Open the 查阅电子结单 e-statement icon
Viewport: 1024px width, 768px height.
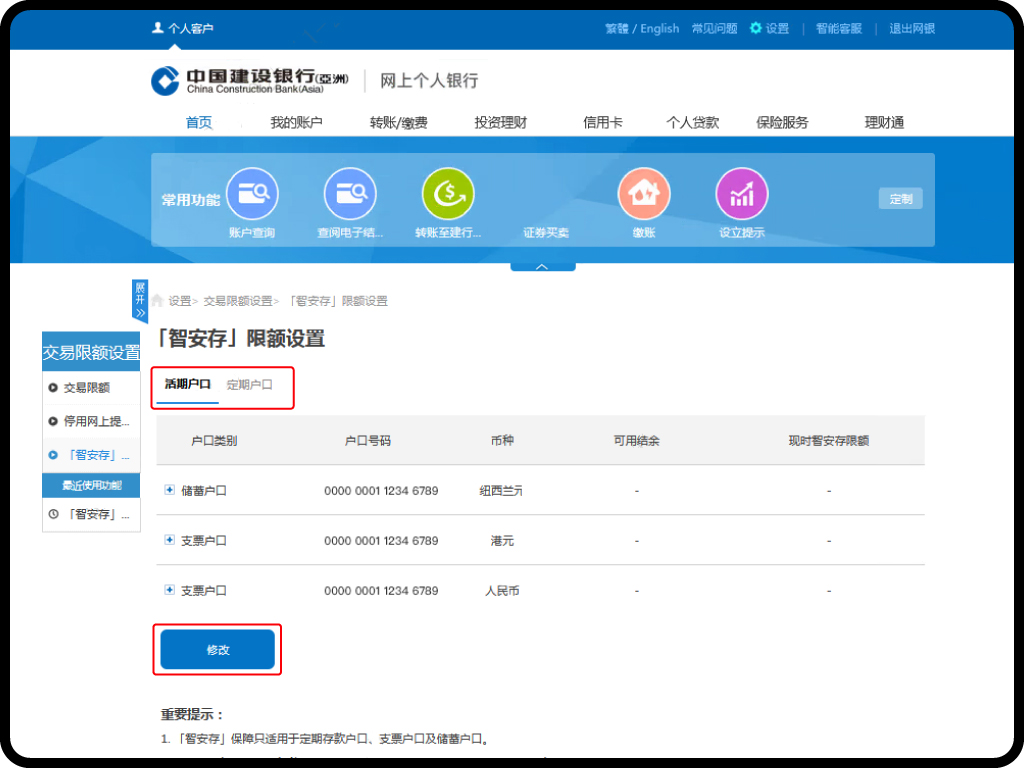(x=350, y=194)
